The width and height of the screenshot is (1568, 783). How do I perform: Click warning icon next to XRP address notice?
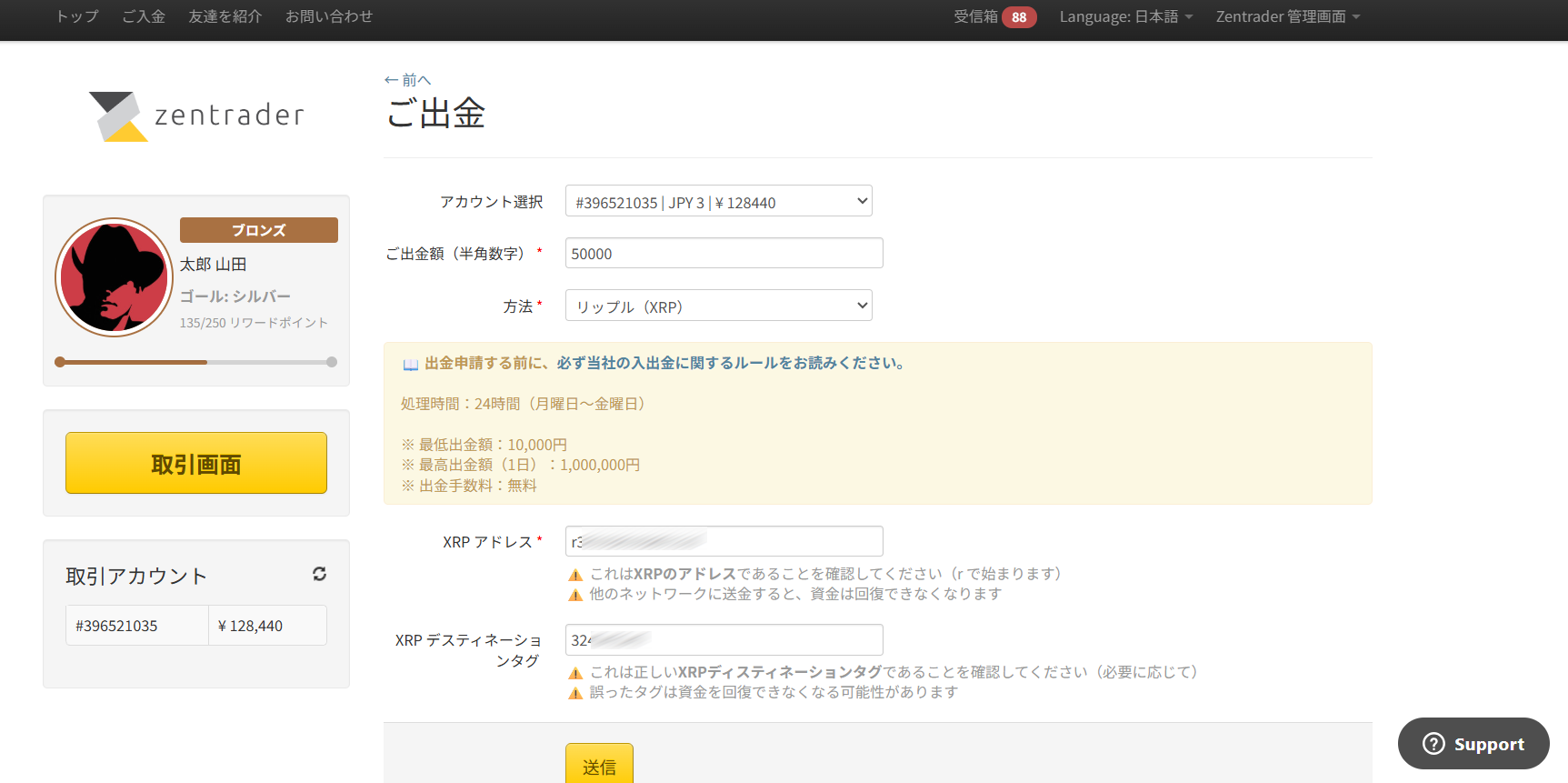575,575
